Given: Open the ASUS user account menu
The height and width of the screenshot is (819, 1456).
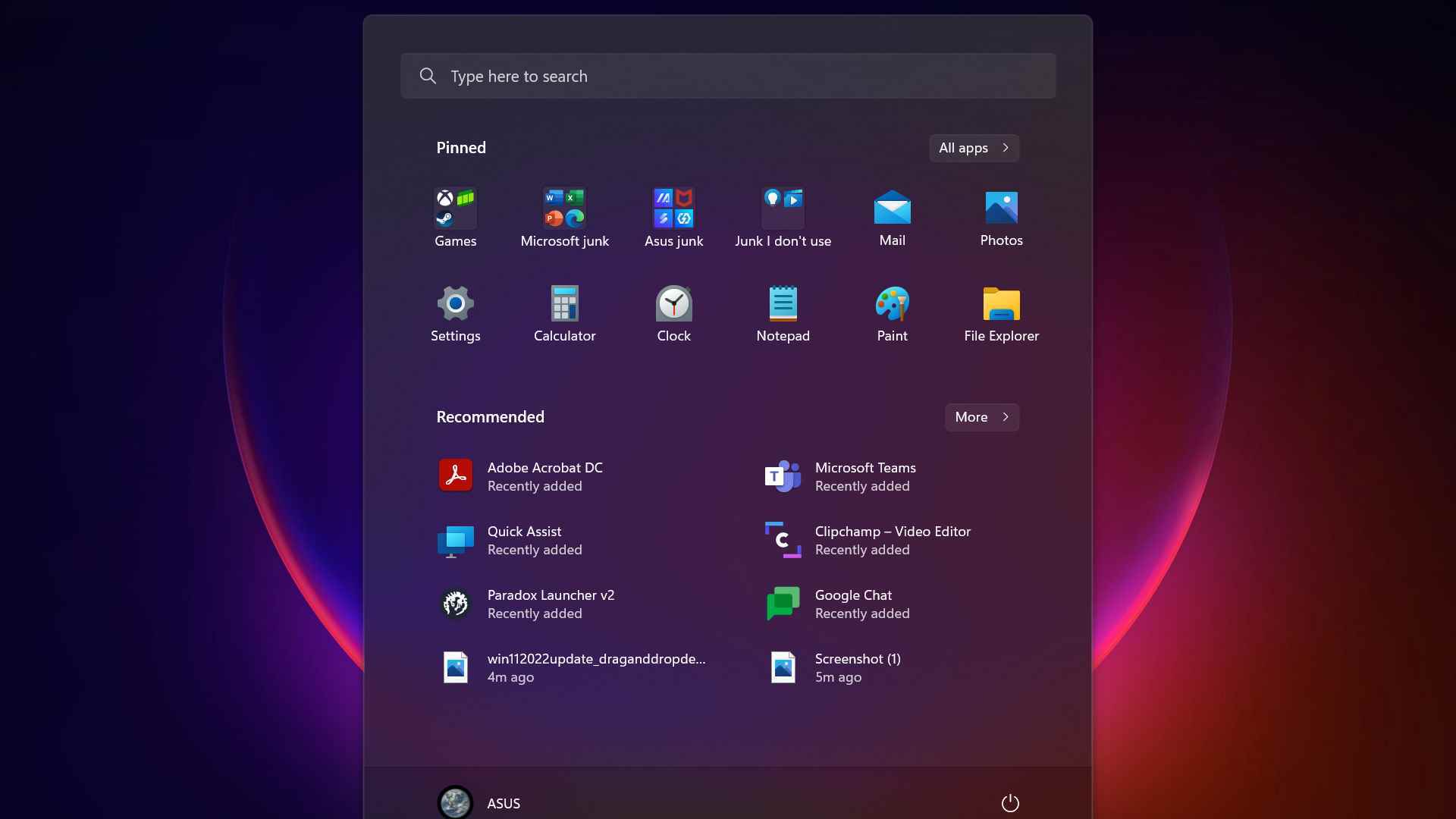Looking at the screenshot, I should pyautogui.click(x=479, y=803).
